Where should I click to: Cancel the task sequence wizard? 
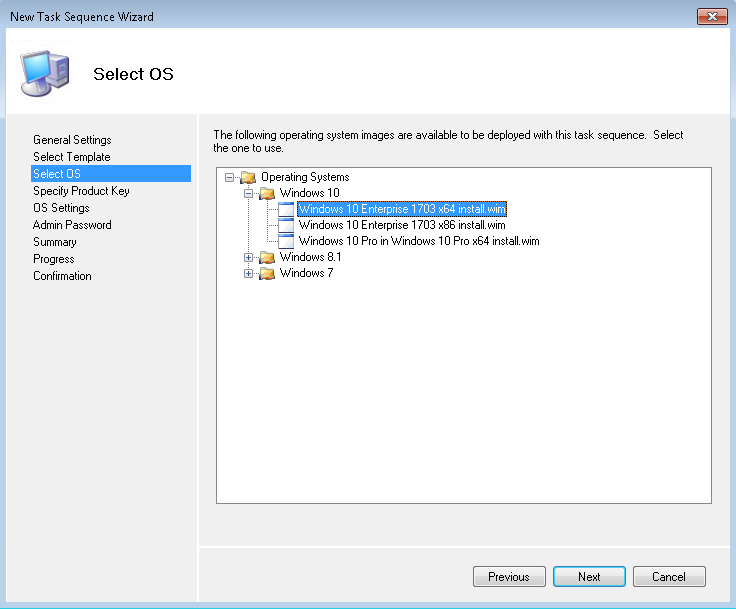click(669, 577)
